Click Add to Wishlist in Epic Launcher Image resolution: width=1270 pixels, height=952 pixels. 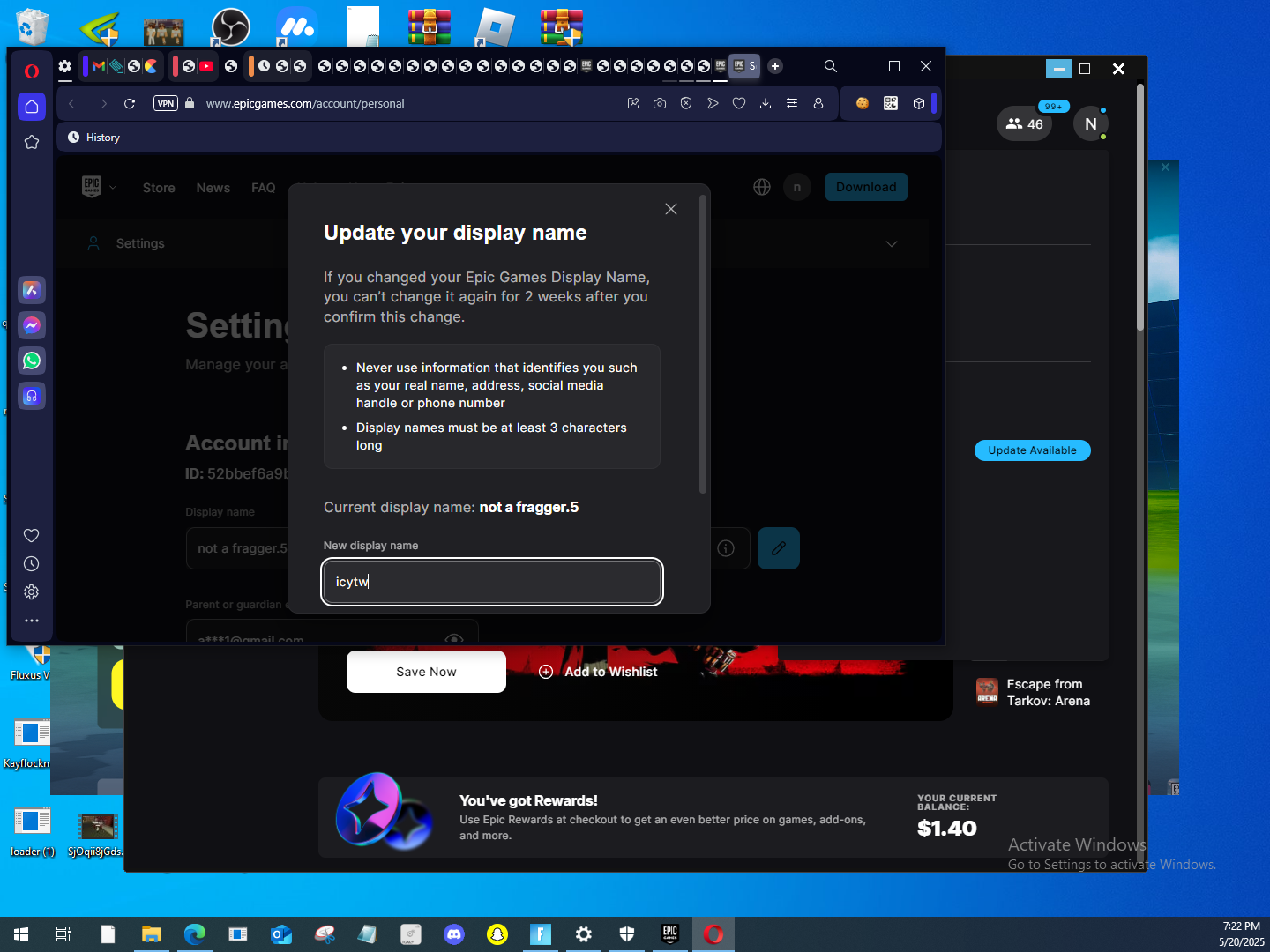[x=598, y=672]
